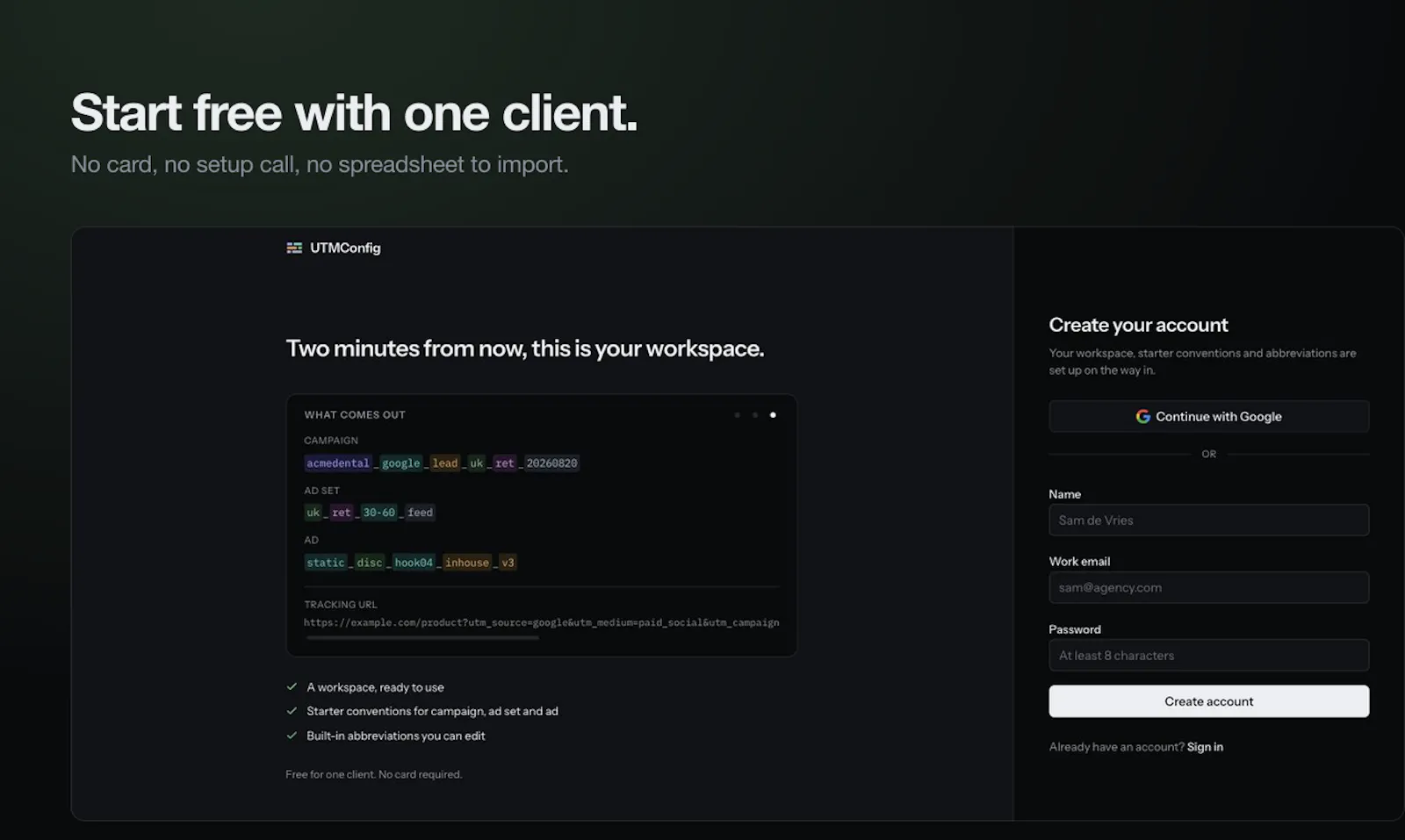Select the second carousel dot
1405x840 pixels.
pyautogui.click(x=754, y=415)
